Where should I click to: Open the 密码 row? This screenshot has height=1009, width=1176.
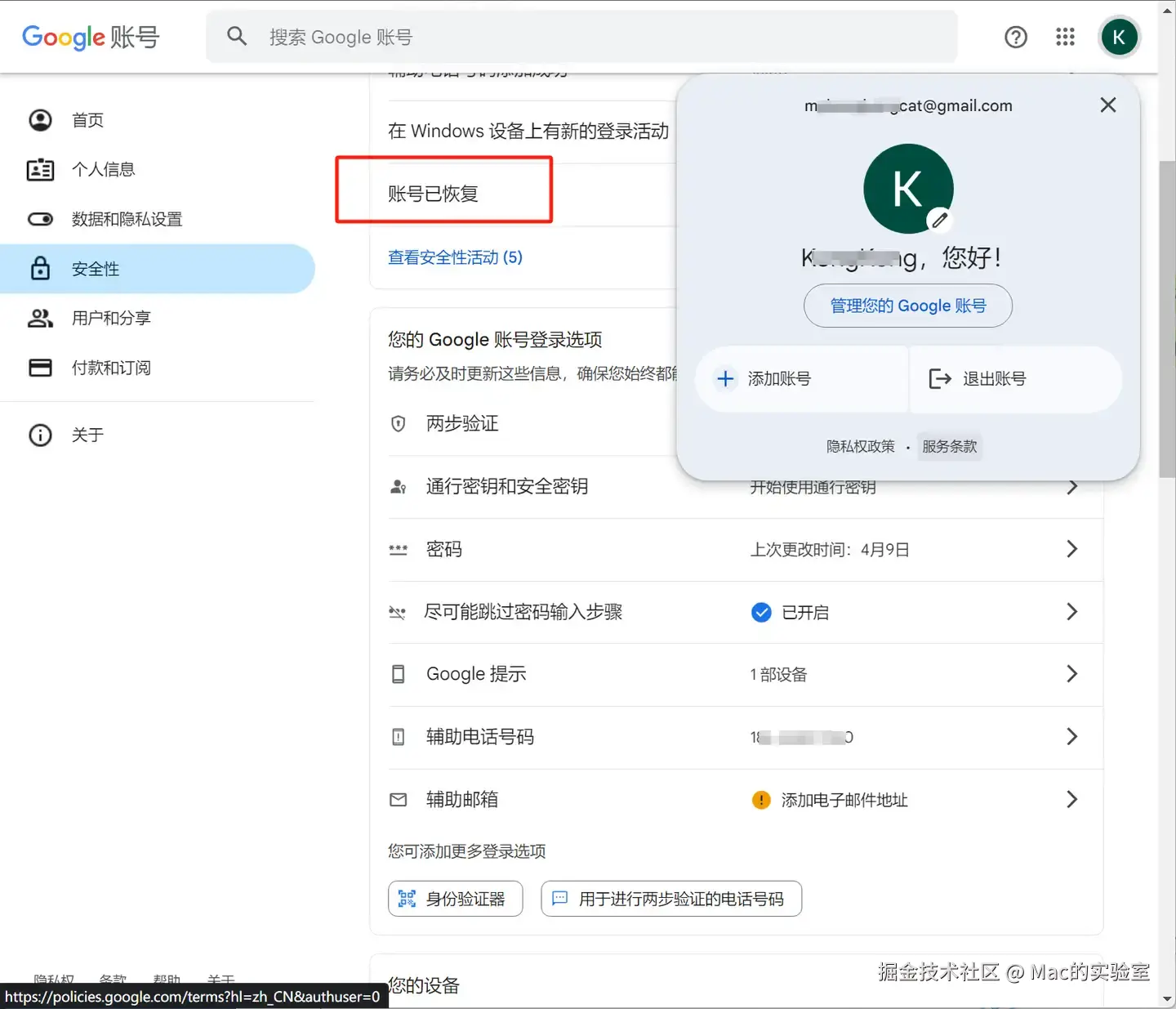point(746,549)
